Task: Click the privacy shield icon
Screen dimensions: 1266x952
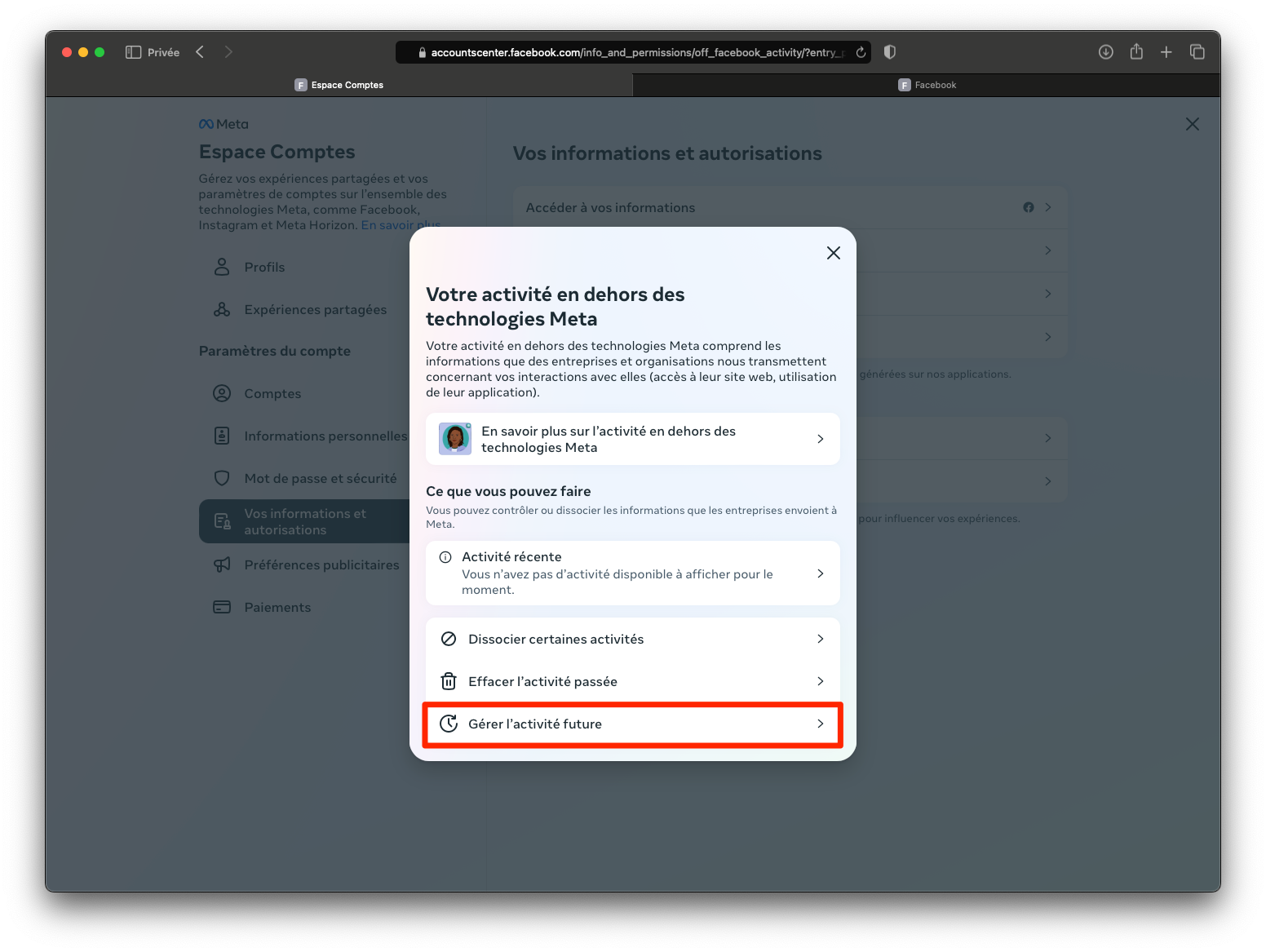Action: point(890,52)
